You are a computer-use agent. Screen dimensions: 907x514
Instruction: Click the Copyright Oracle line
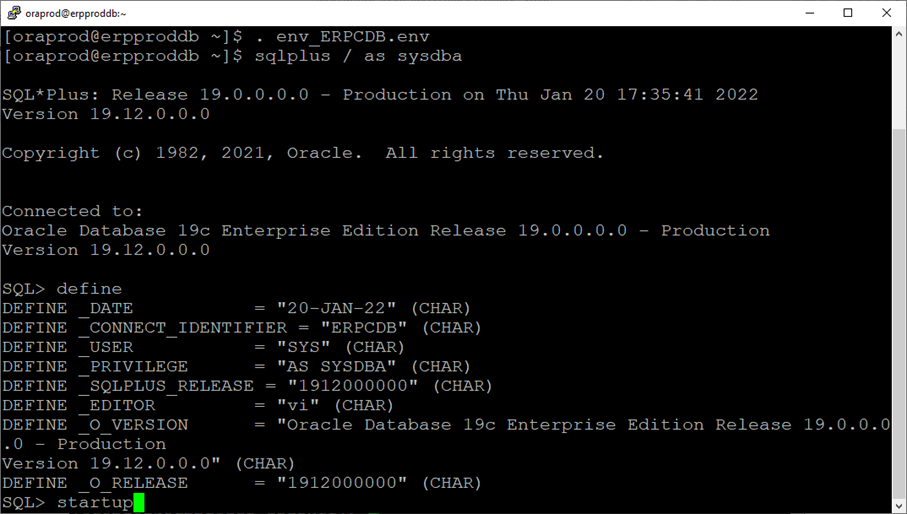[303, 153]
